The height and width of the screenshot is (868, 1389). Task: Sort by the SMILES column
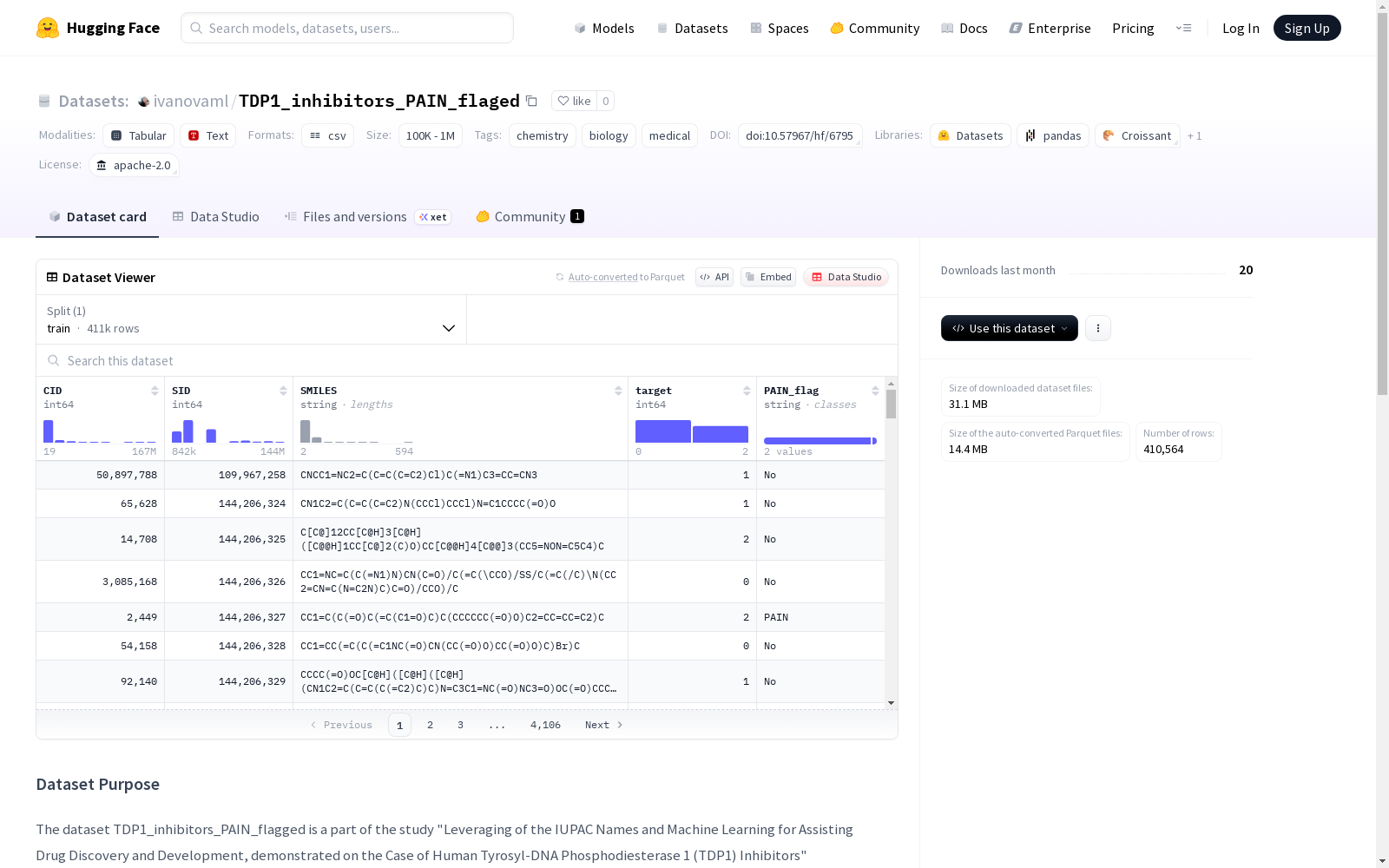pos(618,391)
